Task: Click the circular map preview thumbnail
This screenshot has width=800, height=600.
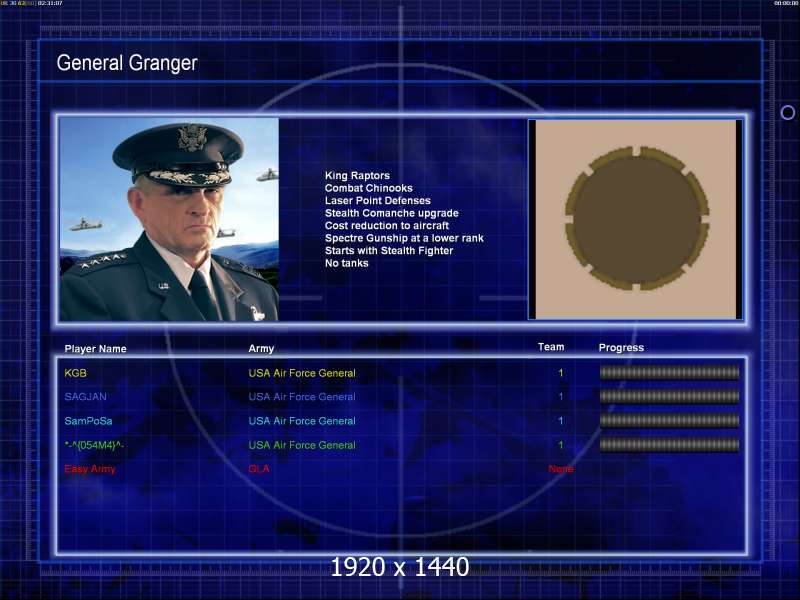Action: 636,219
